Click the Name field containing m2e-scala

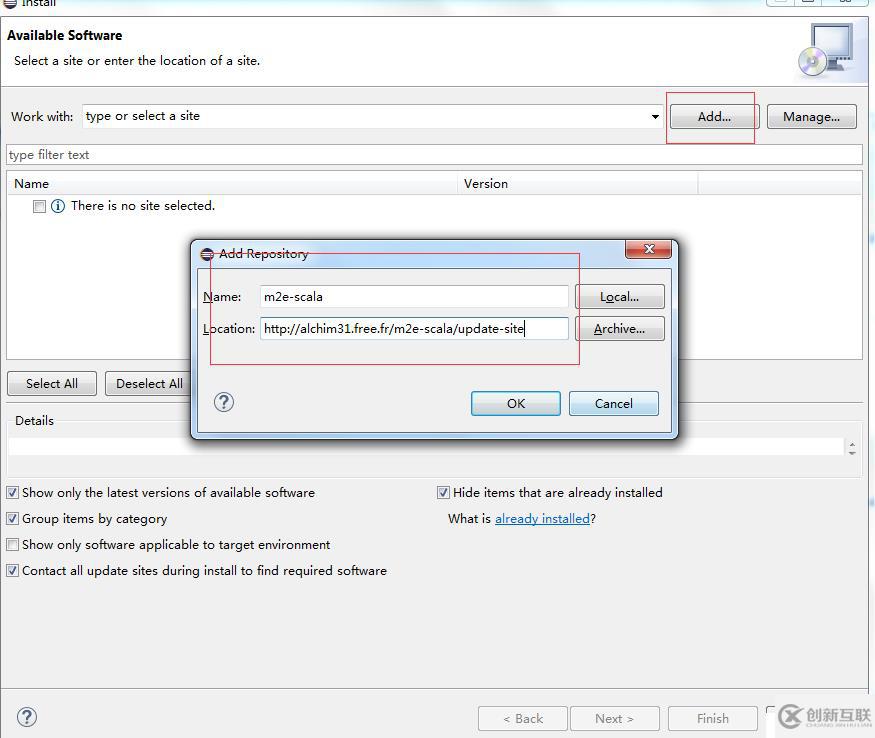coord(414,296)
